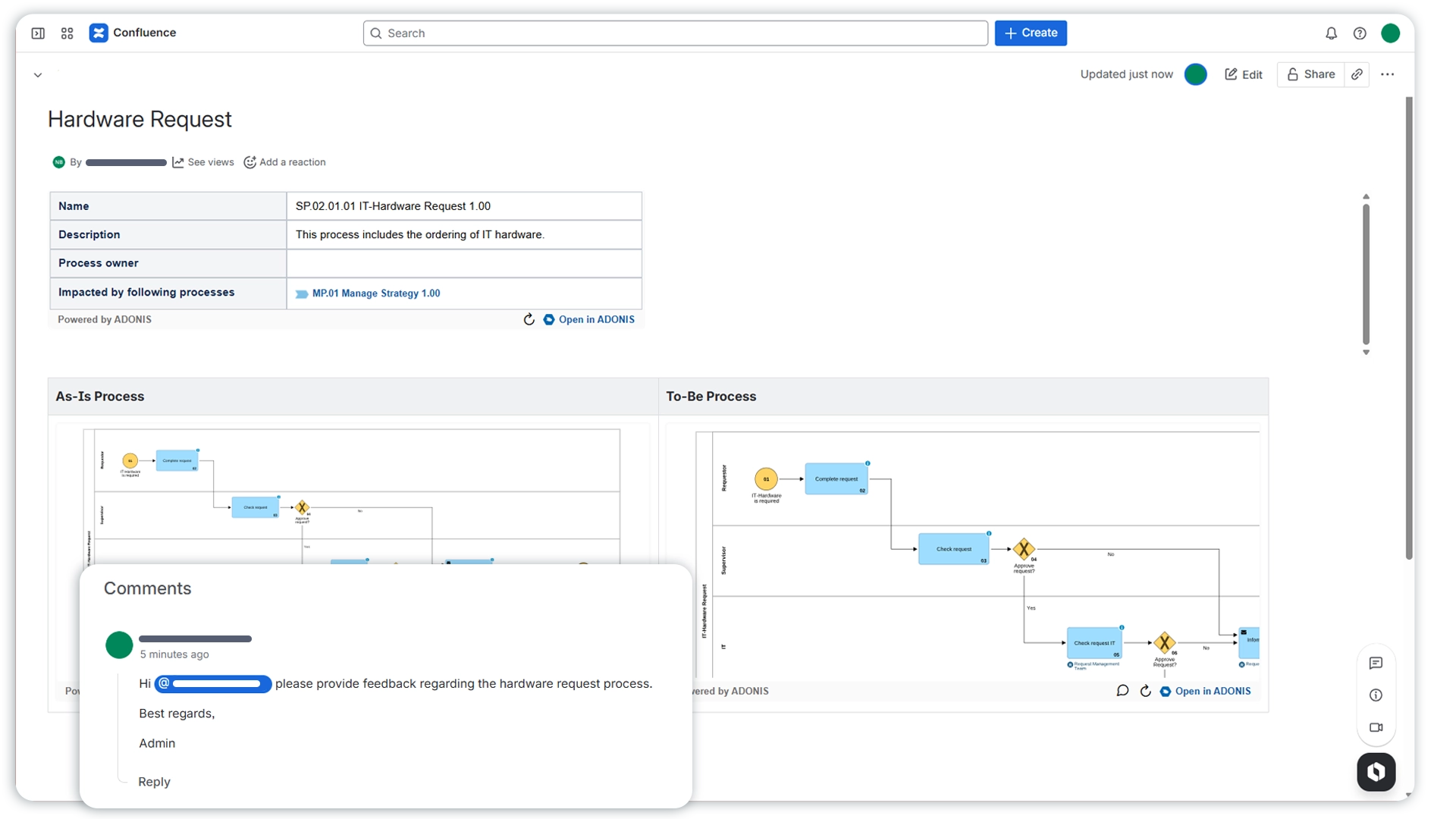Expand the page chevron below the toolbar
Image resolution: width=1456 pixels, height=819 pixels.
click(x=37, y=74)
